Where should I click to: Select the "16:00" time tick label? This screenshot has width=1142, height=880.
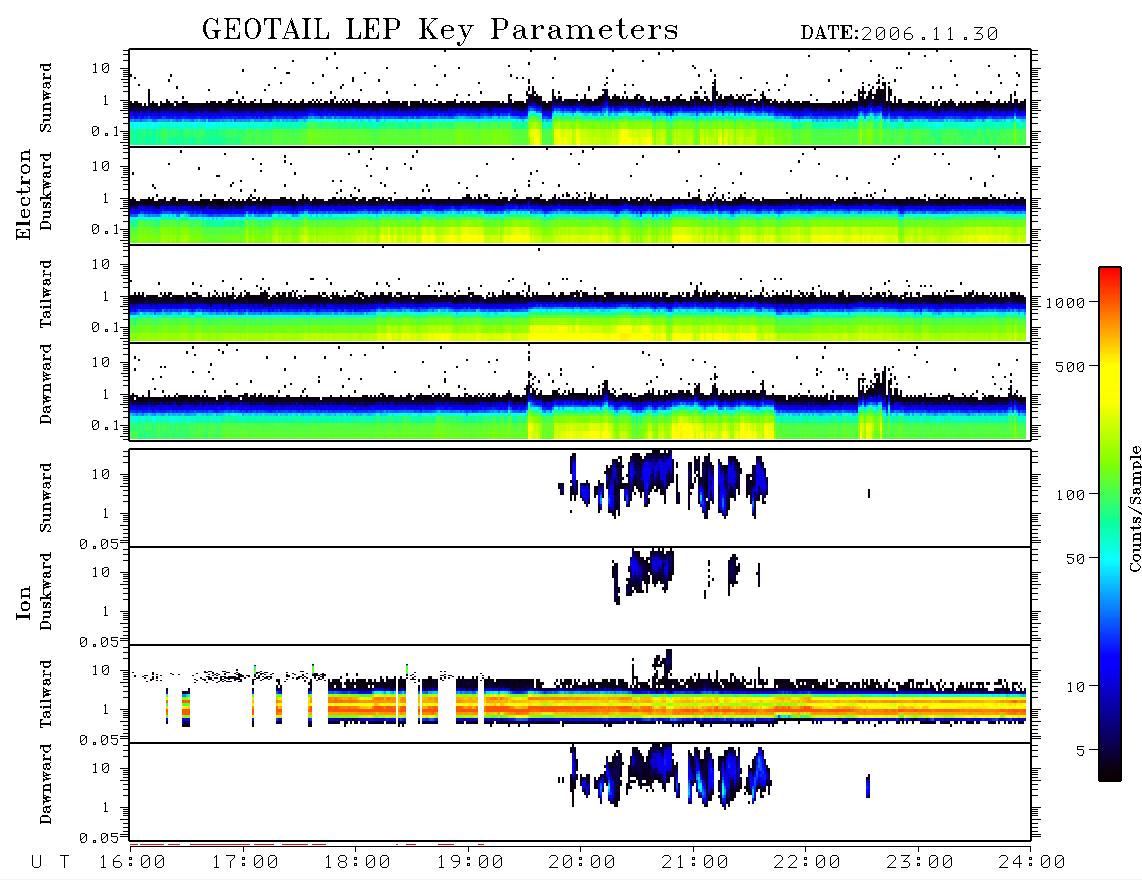[133, 863]
